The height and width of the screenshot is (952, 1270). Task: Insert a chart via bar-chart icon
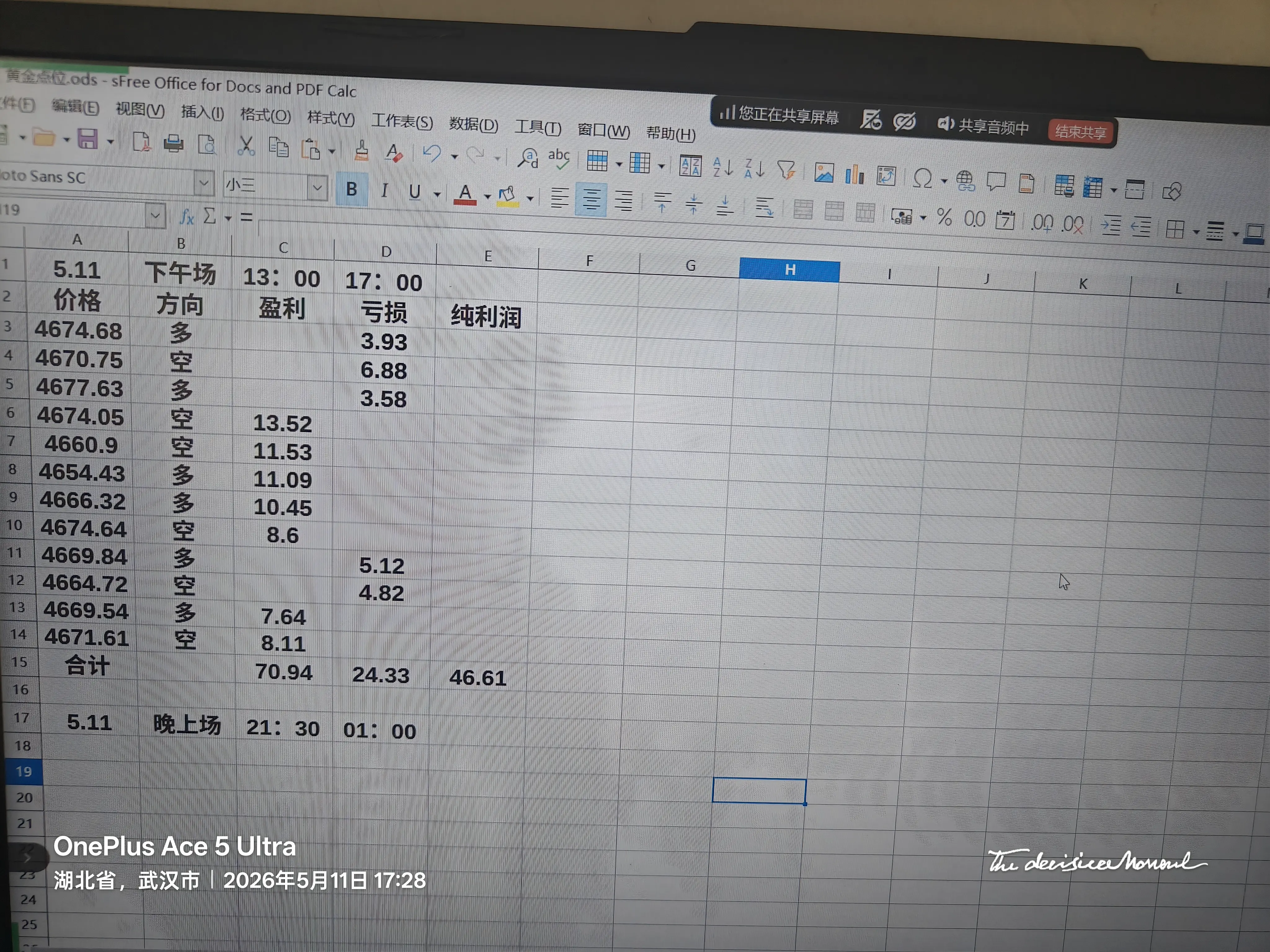(x=855, y=174)
